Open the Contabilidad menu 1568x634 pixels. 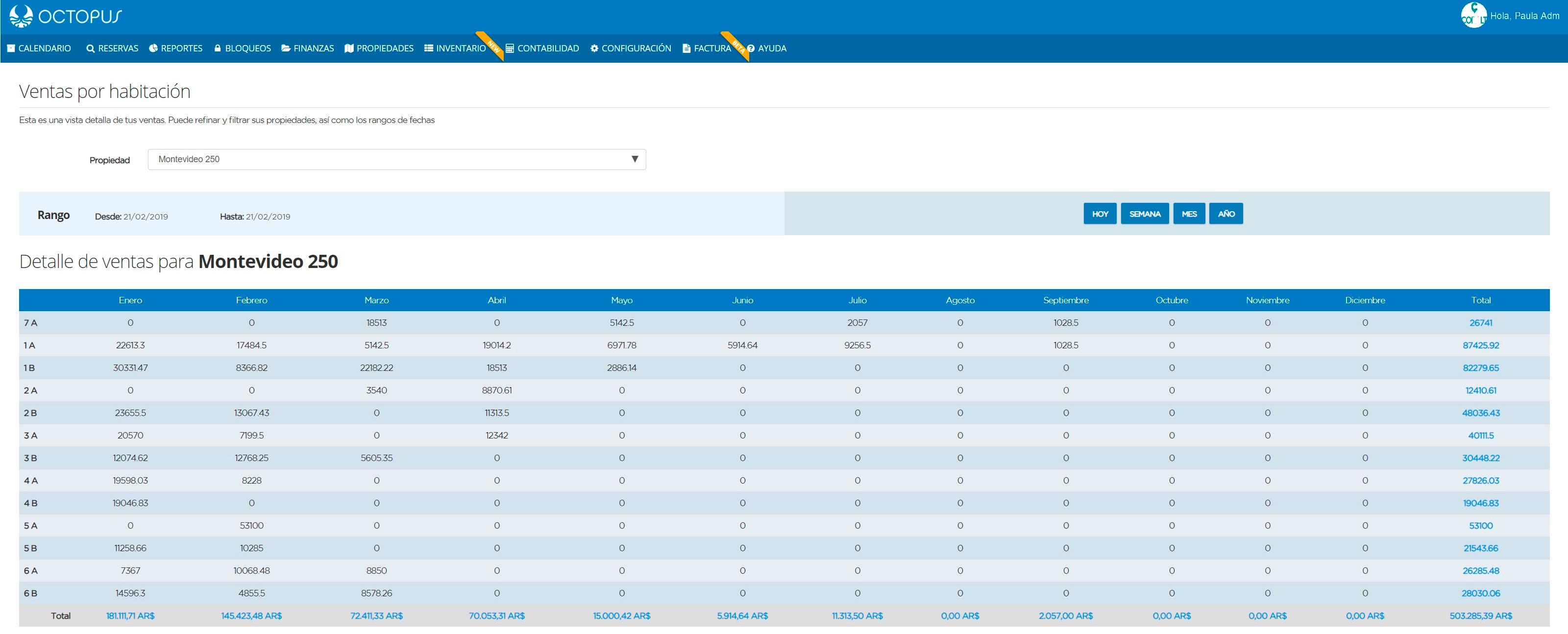[547, 49]
